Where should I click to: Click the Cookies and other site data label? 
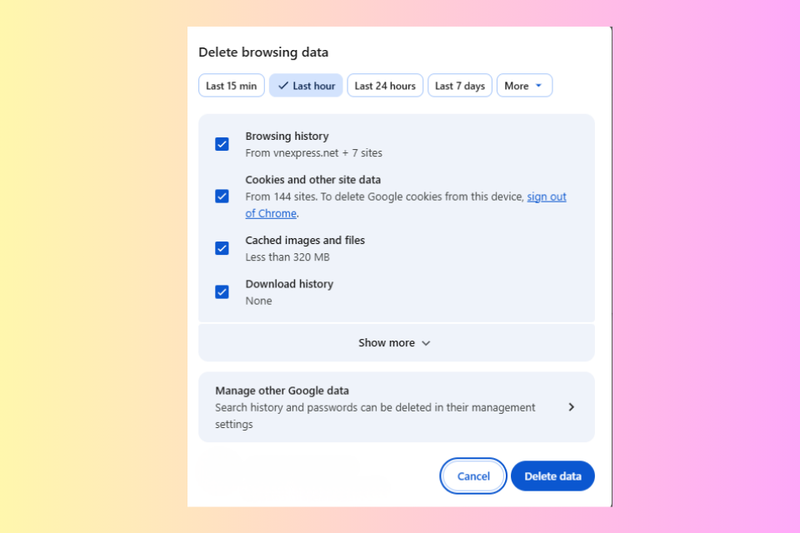(x=313, y=180)
